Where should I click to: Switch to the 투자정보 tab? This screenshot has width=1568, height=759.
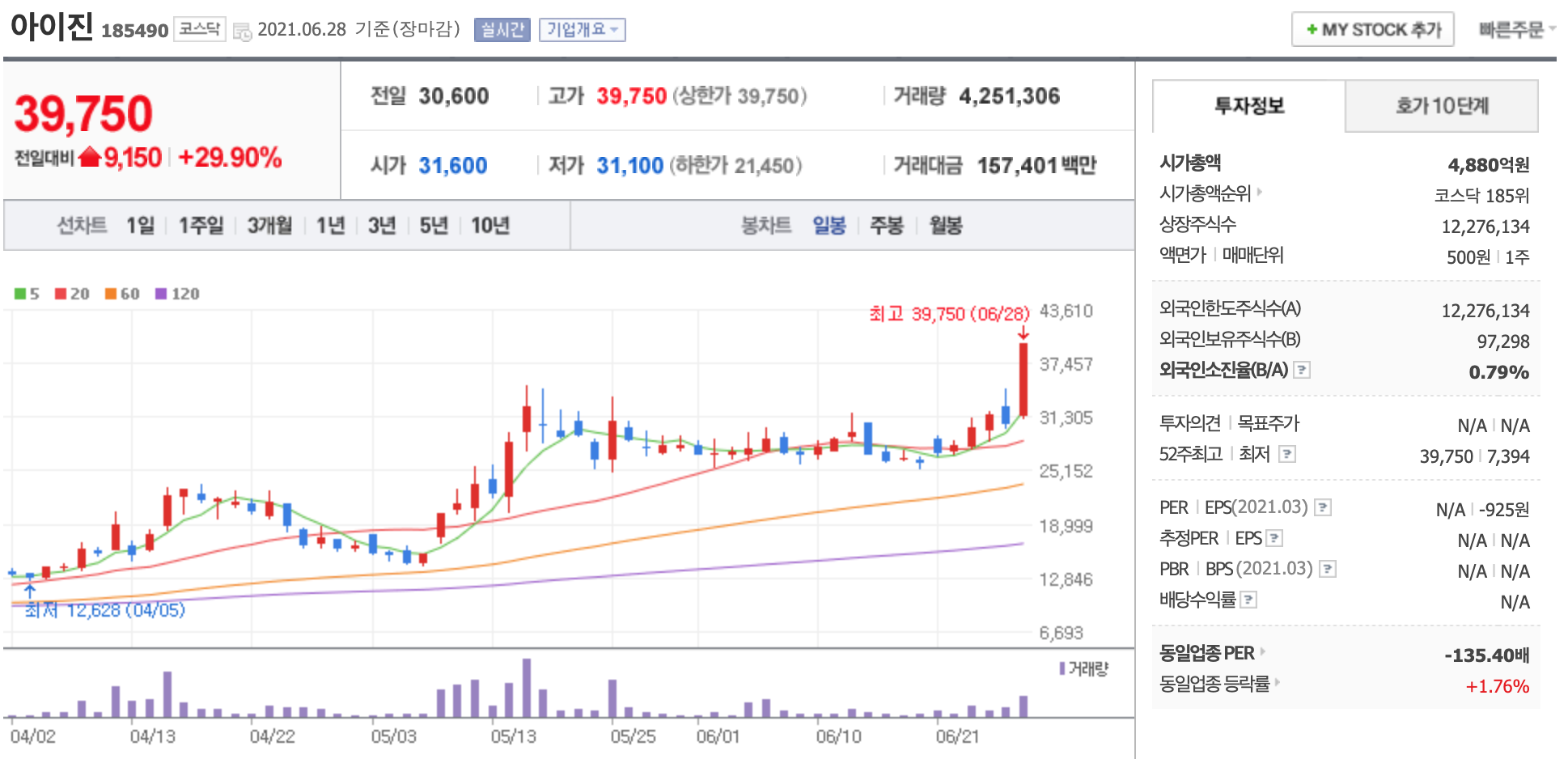click(x=1249, y=106)
